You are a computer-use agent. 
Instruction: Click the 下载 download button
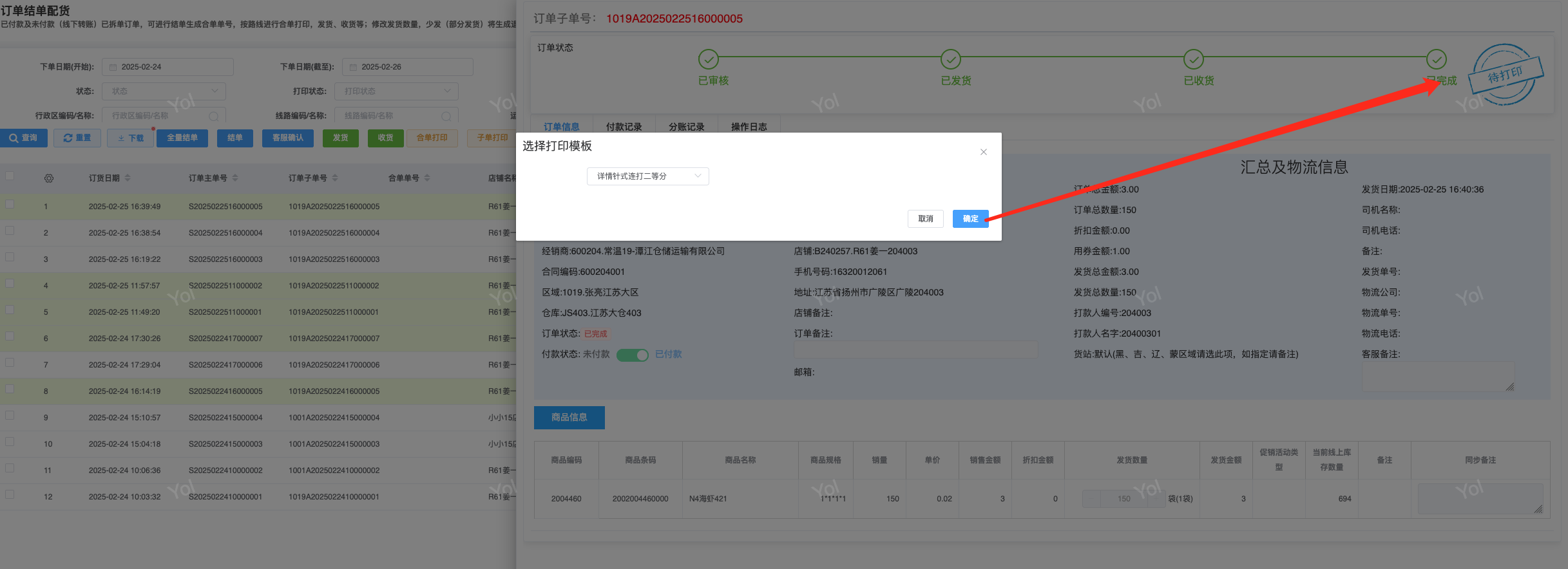point(131,138)
